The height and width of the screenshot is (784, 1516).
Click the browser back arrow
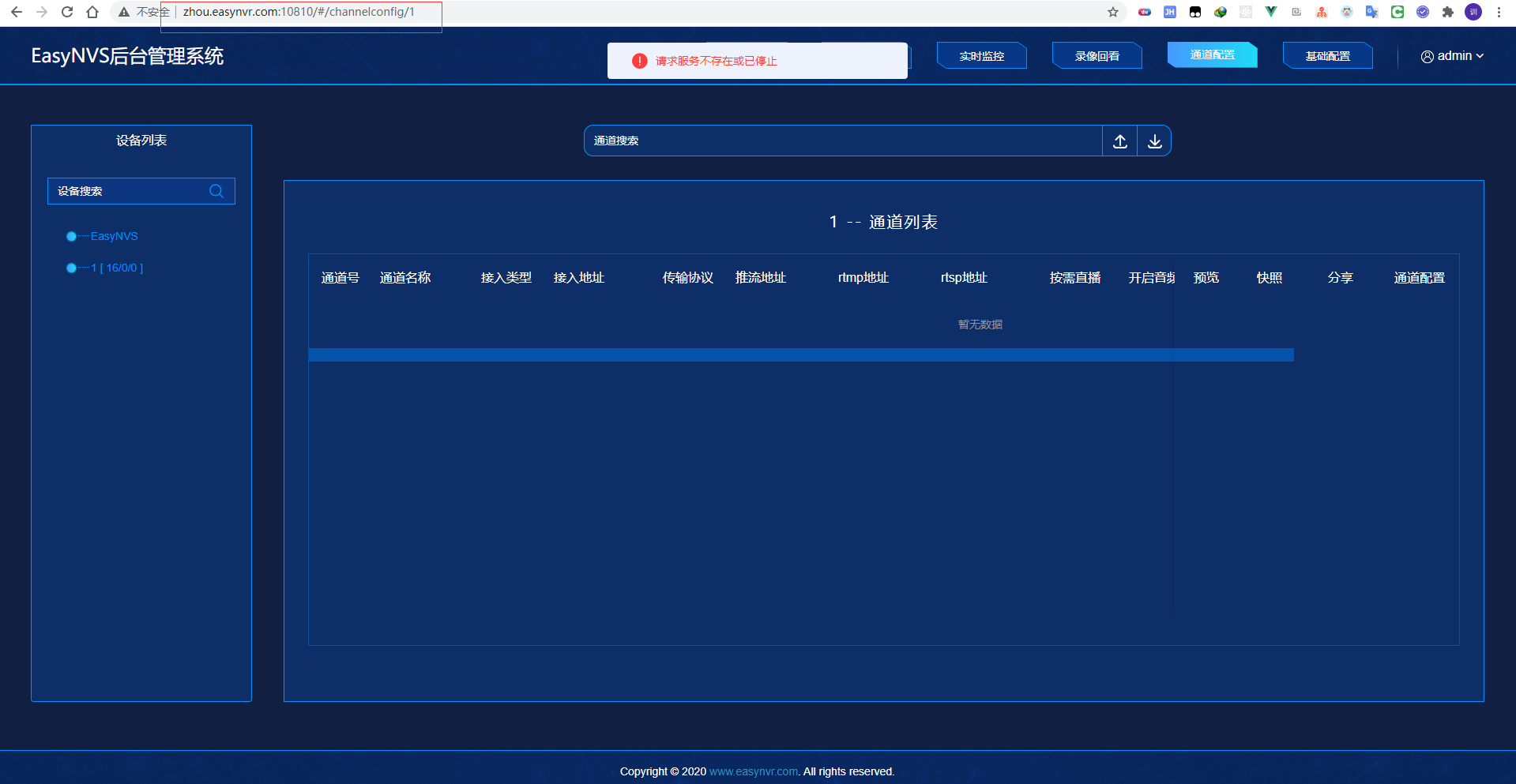pyautogui.click(x=17, y=12)
